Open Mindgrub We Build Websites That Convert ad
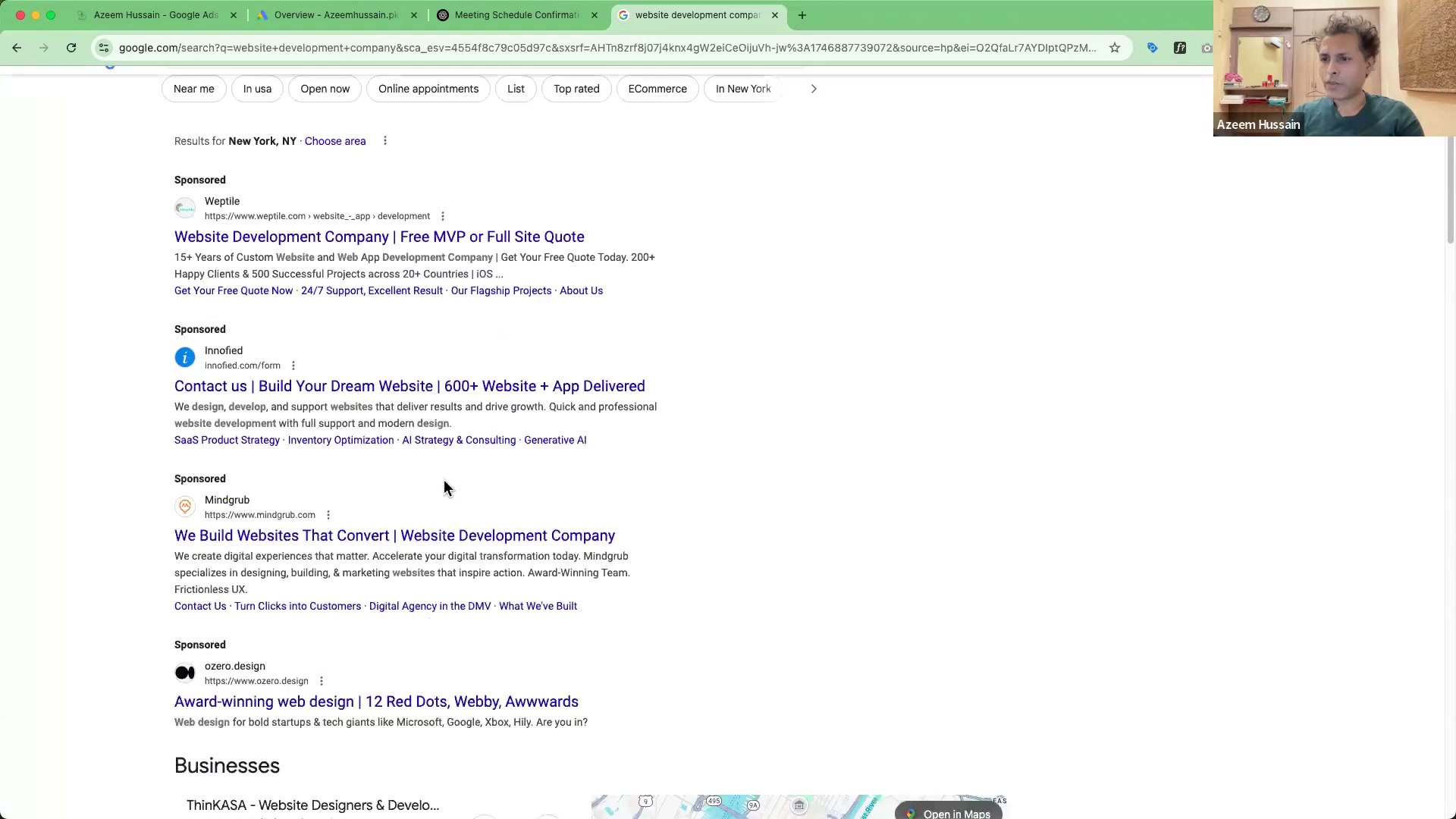 pyautogui.click(x=394, y=535)
